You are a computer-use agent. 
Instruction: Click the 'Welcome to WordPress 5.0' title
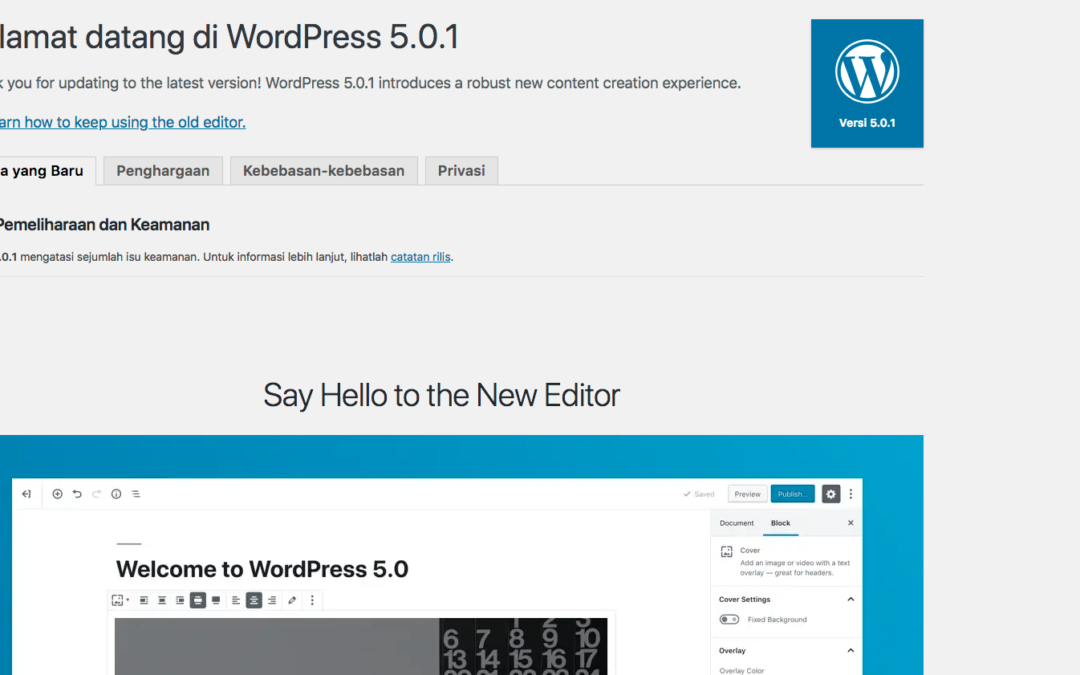click(262, 569)
